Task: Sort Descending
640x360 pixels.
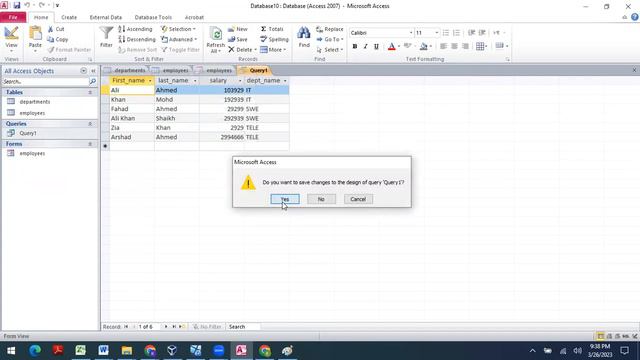Action: point(137,40)
